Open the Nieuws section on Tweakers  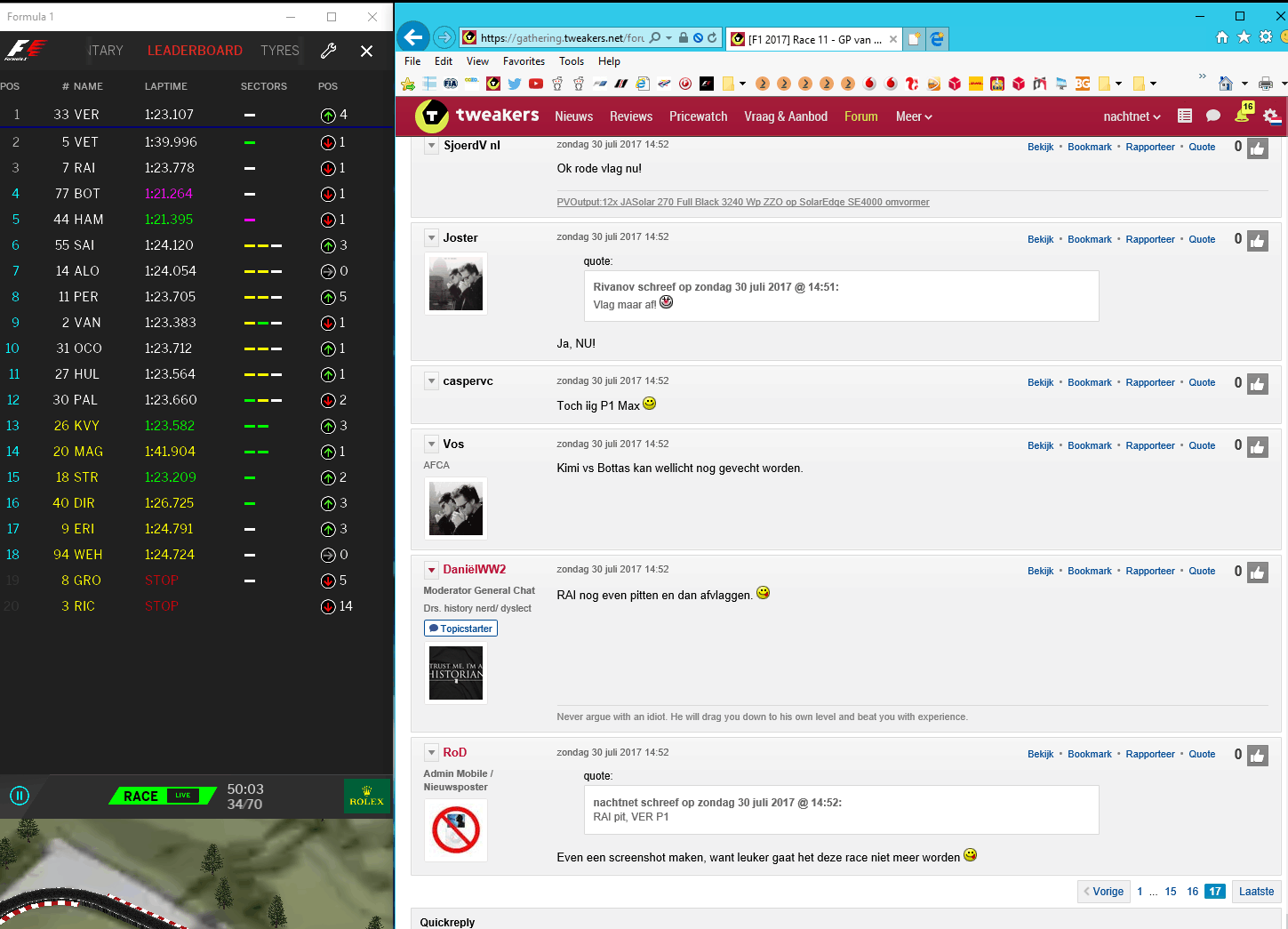[x=573, y=116]
